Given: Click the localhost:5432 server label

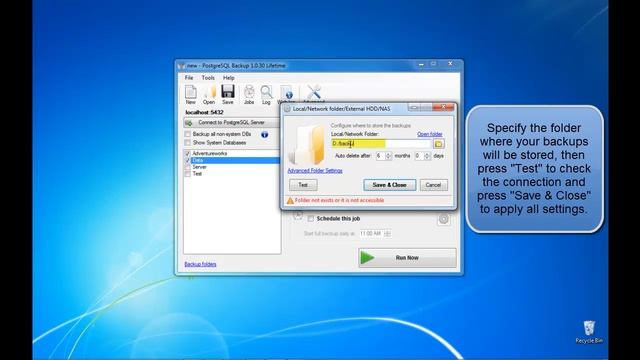Looking at the screenshot, I should pyautogui.click(x=204, y=112).
